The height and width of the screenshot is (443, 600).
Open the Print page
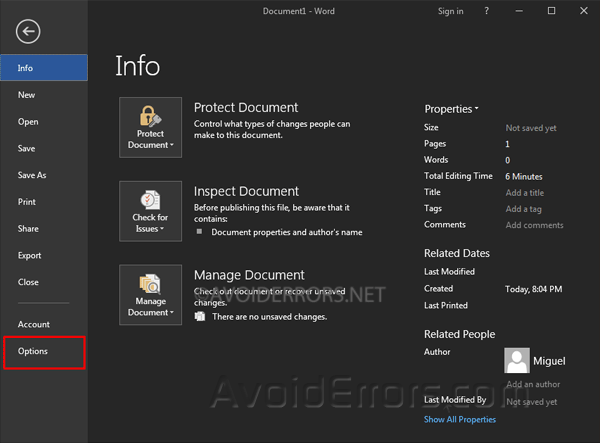tap(27, 202)
